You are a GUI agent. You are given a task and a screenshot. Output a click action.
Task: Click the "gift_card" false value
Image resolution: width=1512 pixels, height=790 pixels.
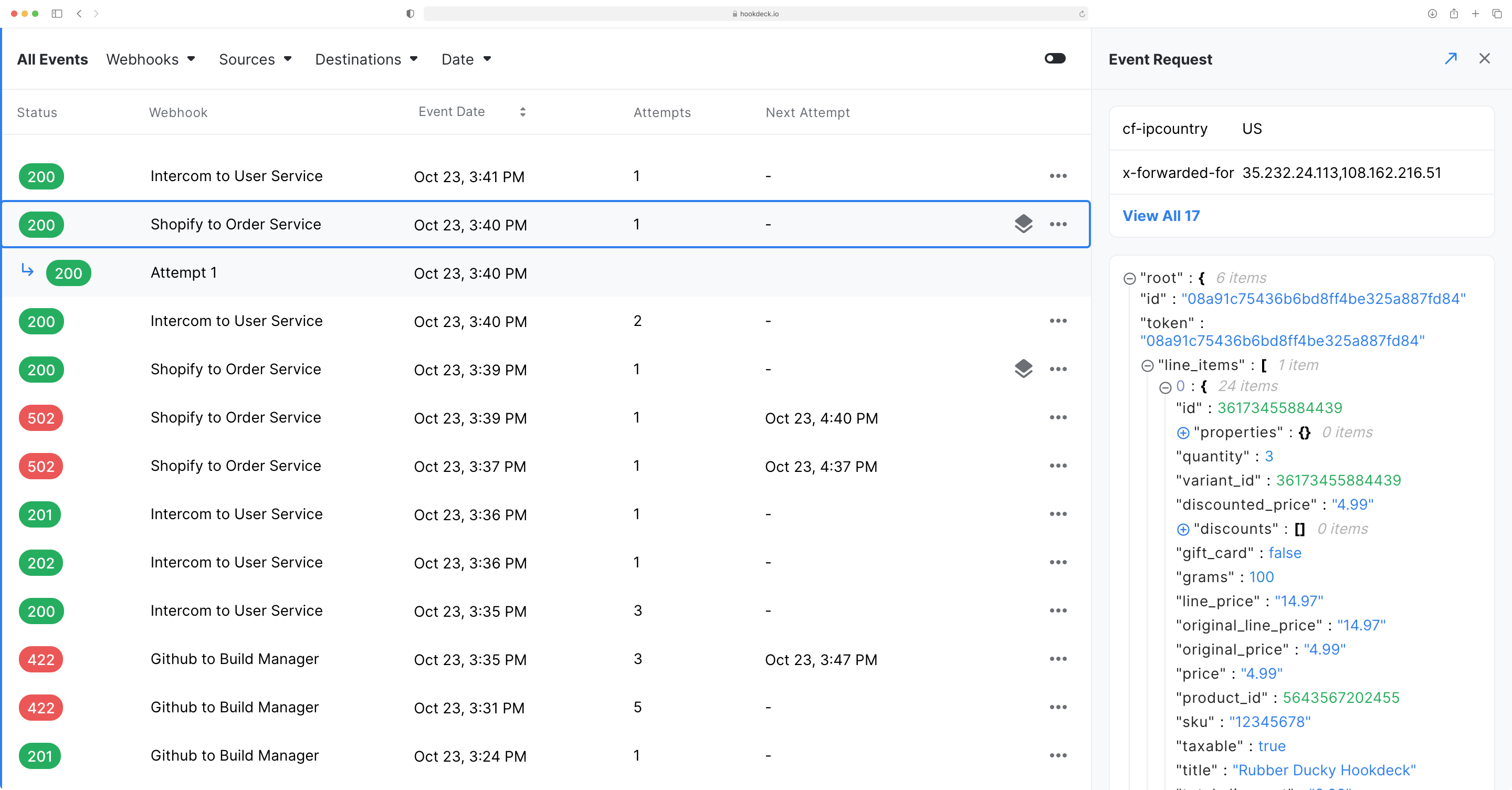[x=1284, y=553]
